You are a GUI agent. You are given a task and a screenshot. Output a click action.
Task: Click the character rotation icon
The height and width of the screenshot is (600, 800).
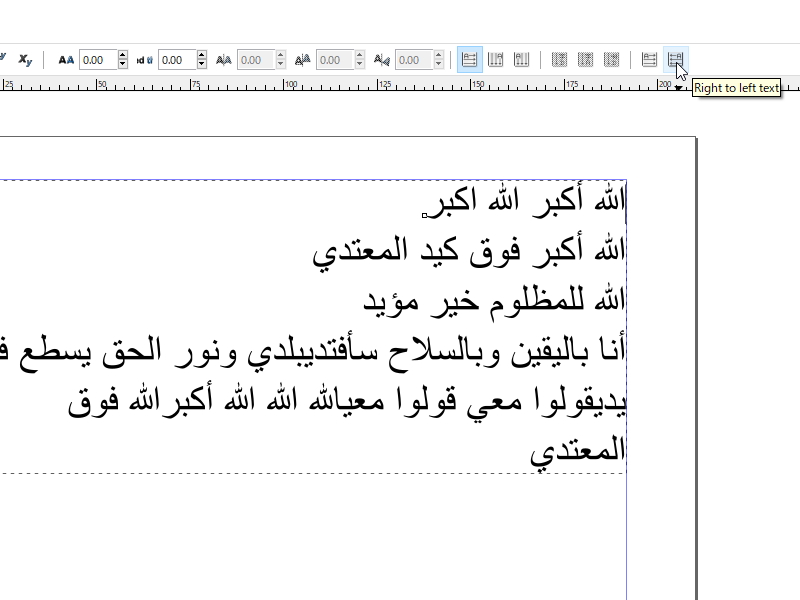pos(382,60)
